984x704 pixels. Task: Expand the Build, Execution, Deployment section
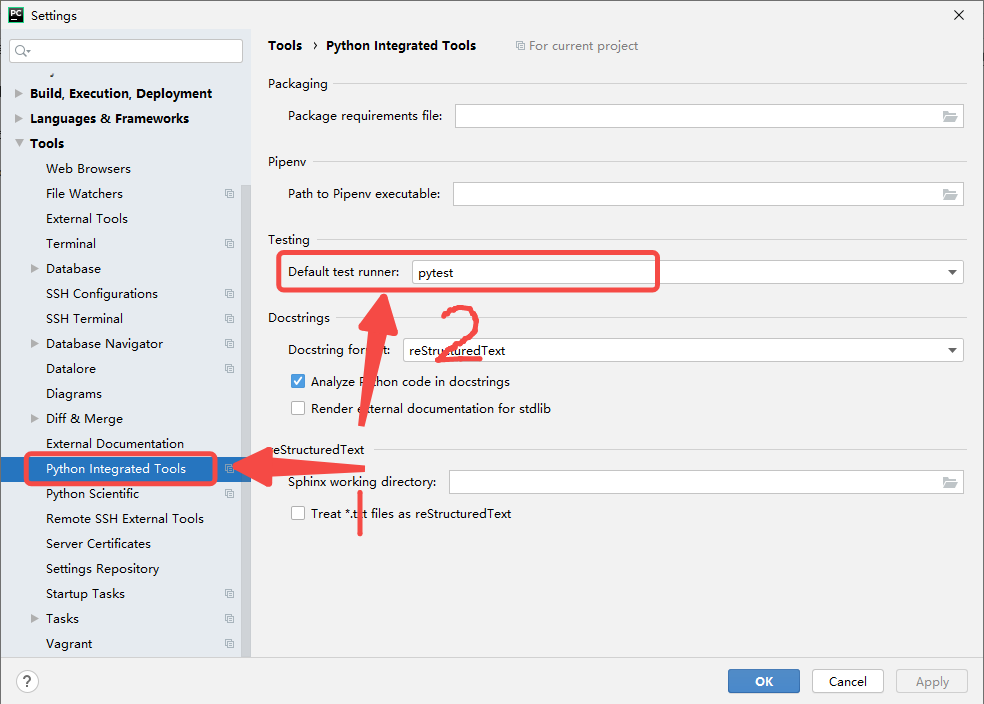coord(19,94)
